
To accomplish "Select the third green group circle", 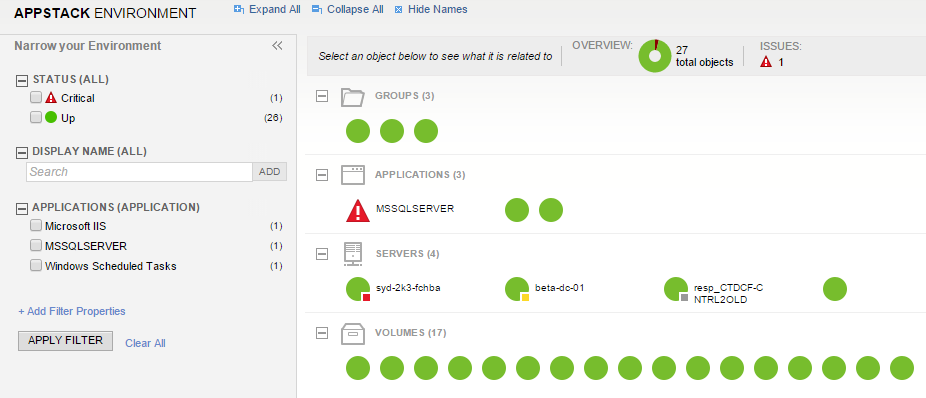I will [x=426, y=131].
